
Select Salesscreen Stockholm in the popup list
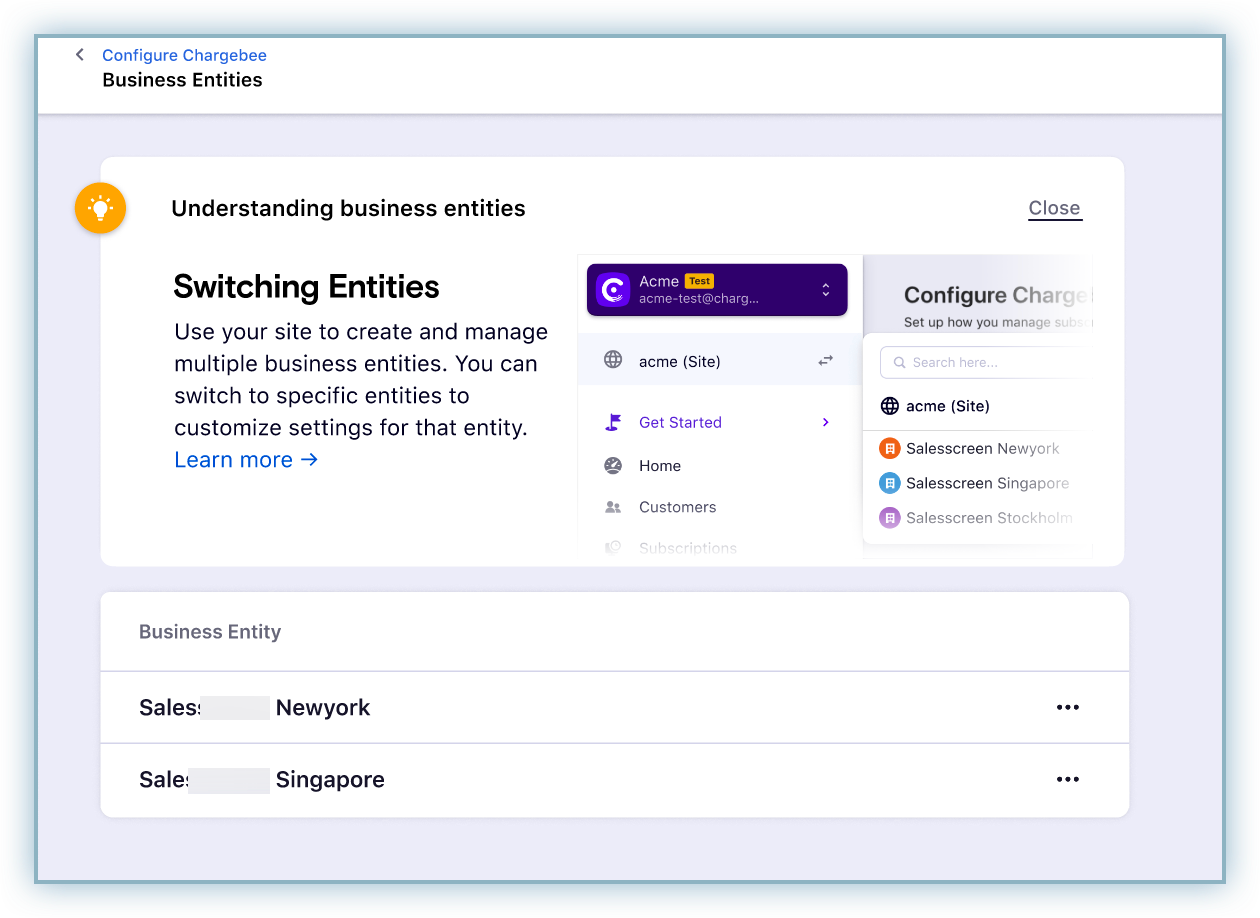(990, 518)
